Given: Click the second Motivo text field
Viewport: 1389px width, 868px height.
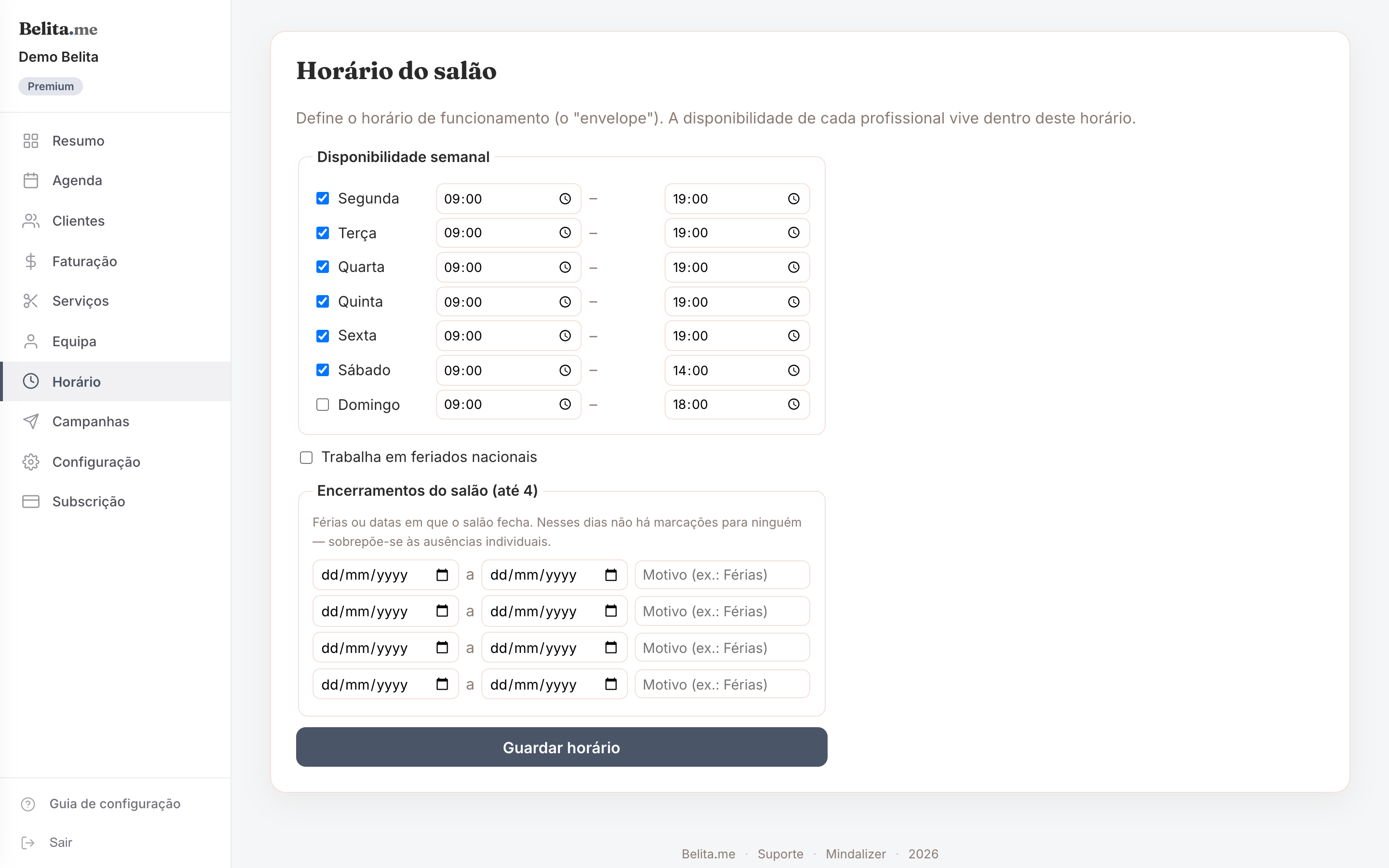Looking at the screenshot, I should 722,611.
